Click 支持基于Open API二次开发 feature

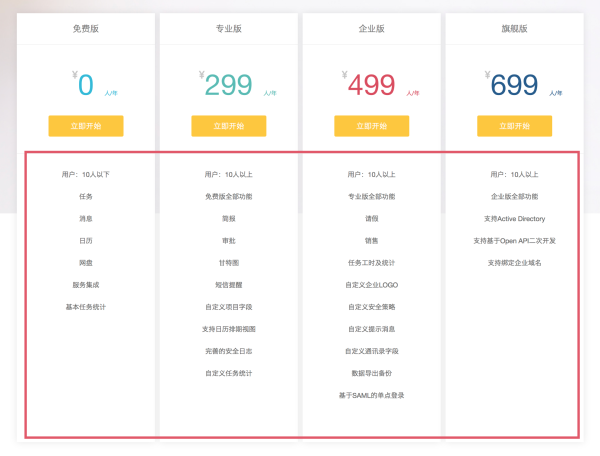(x=514, y=241)
